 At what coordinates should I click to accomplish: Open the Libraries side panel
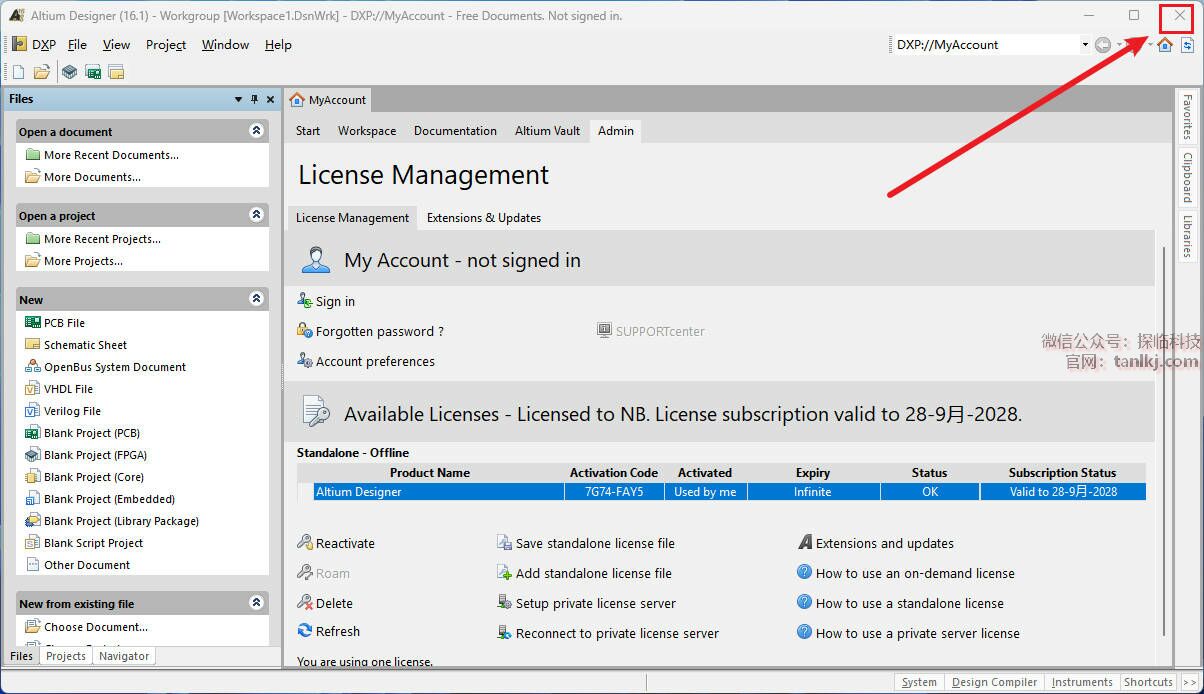[1187, 236]
